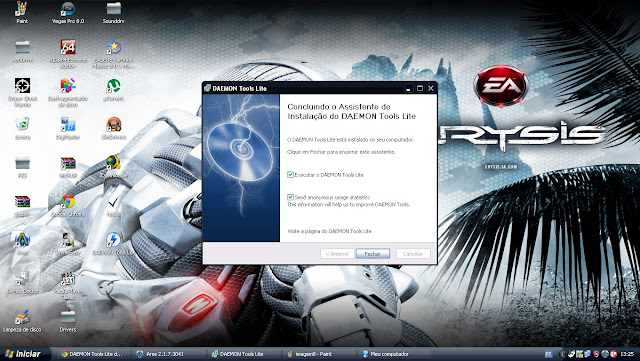This screenshot has width=640, height=361.
Task: Open the person with tool shortcut icon
Action: coord(68,240)
